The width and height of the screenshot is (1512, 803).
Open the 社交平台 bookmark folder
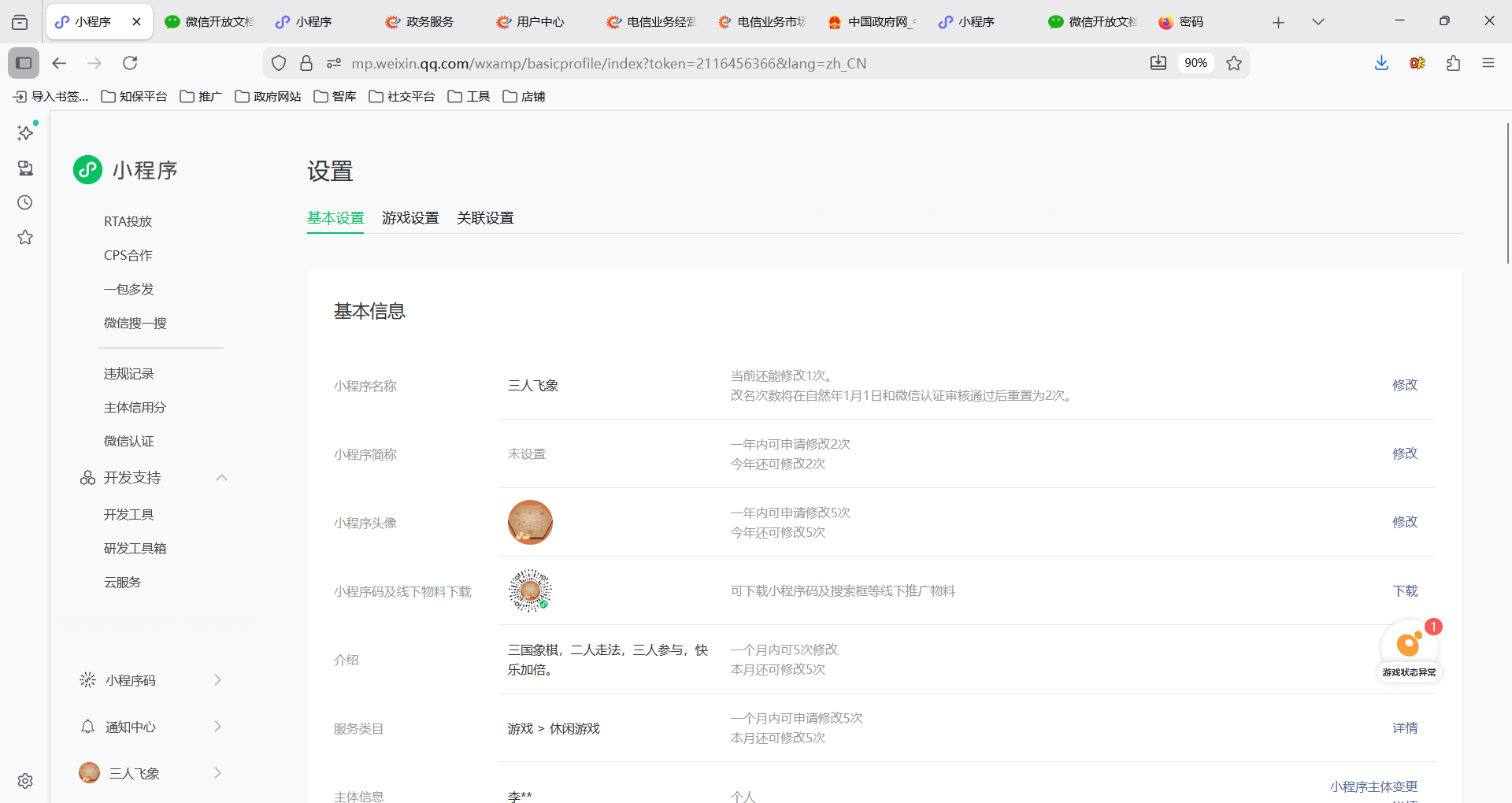pyautogui.click(x=402, y=96)
